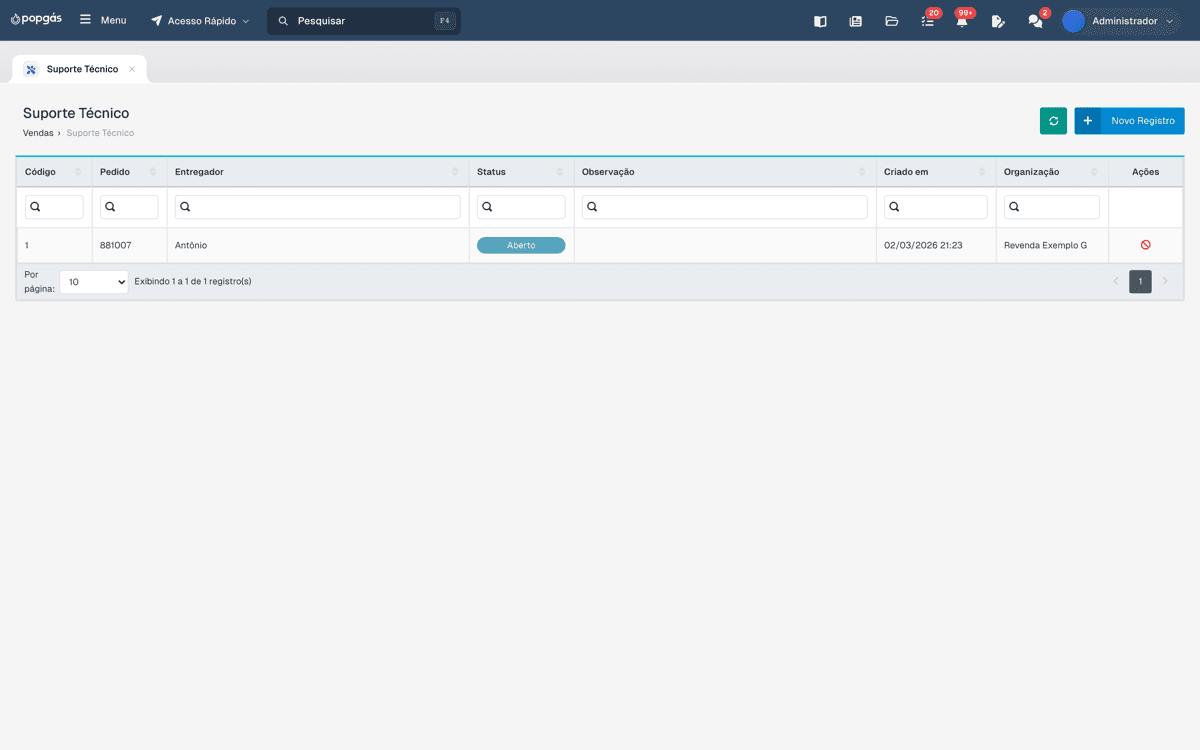1200x750 pixels.
Task: Click the Status filter field
Action: pyautogui.click(x=521, y=207)
